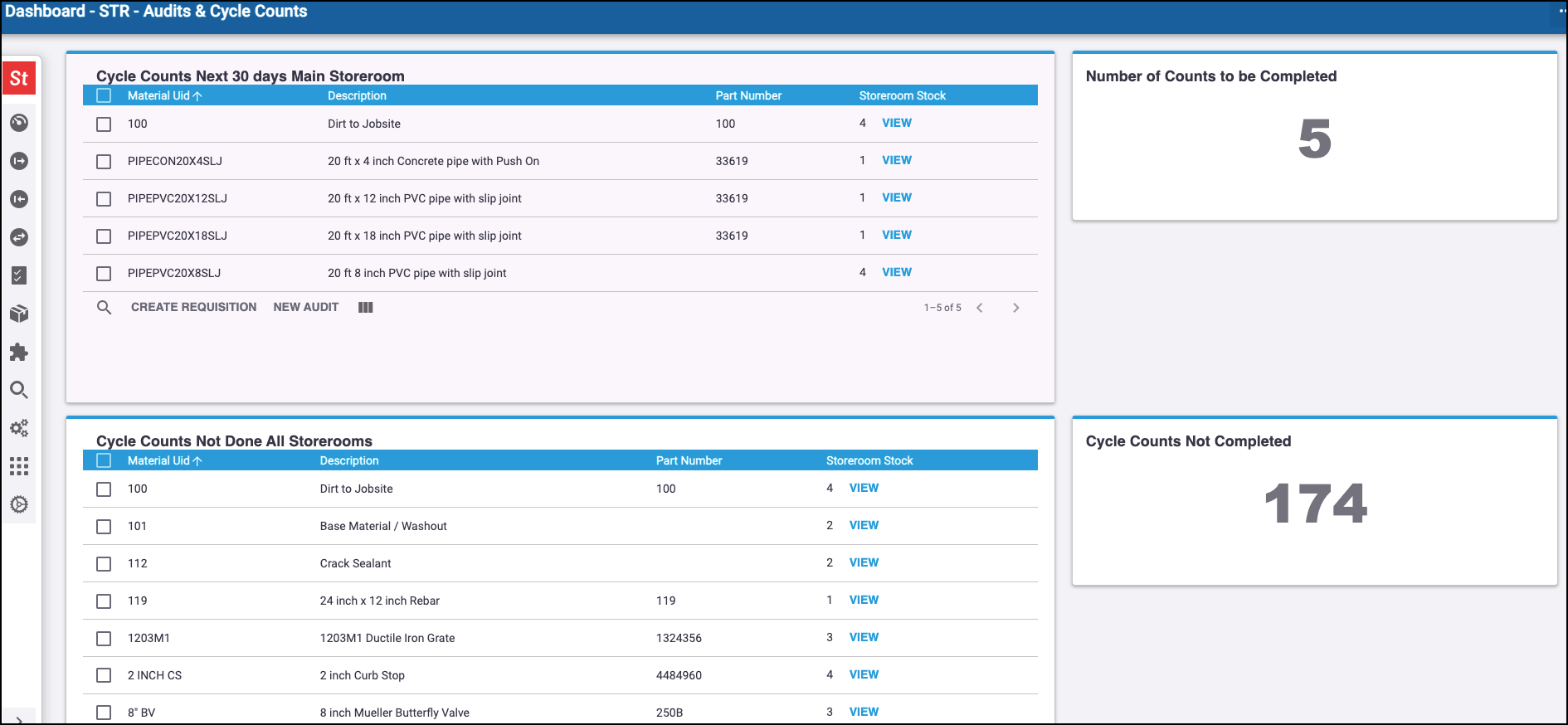Click the package box icon in sidebar
The image size is (1568, 725).
click(x=19, y=314)
